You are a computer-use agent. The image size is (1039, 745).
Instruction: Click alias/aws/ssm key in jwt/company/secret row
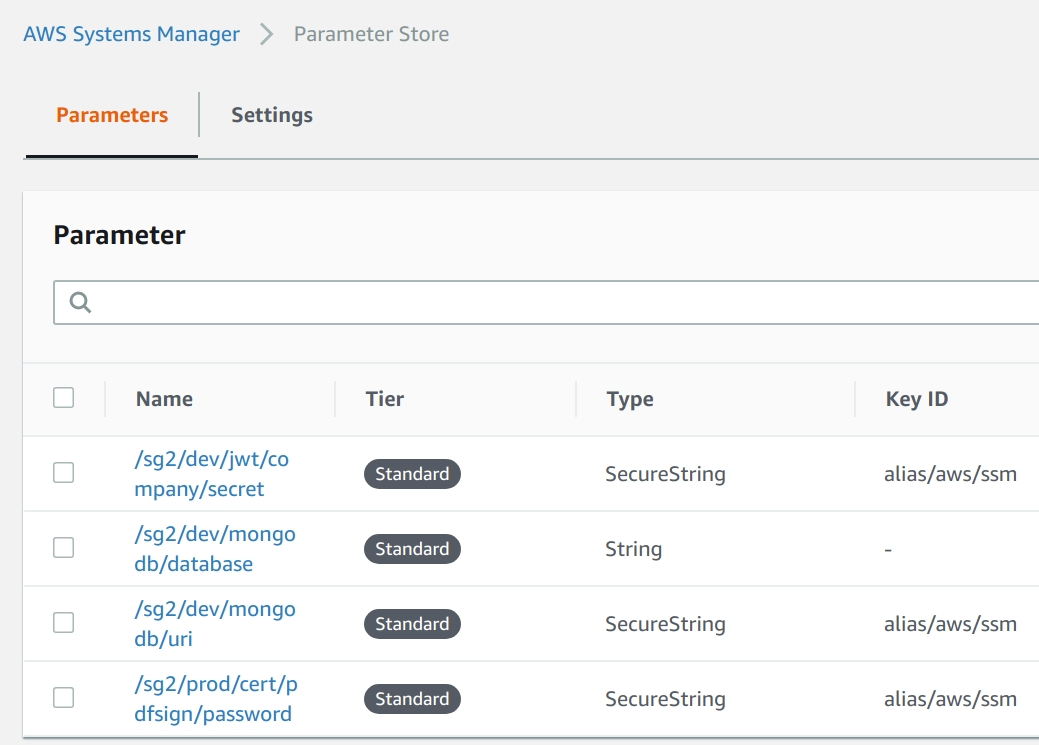(x=950, y=474)
